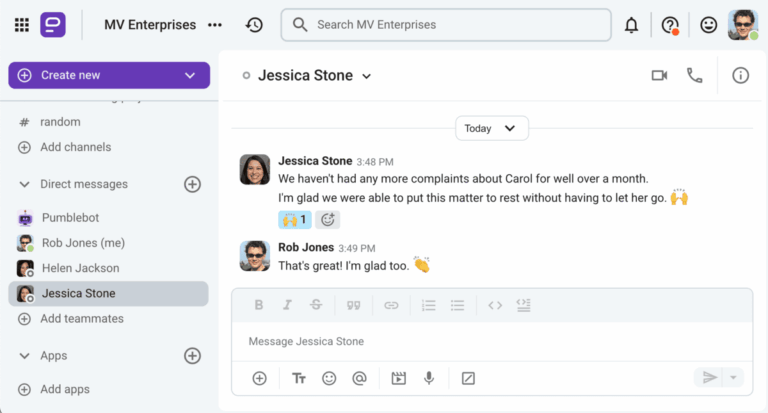Image resolution: width=768 pixels, height=413 pixels.
Task: Click the Message Jessica Stone input field
Action: coord(490,341)
